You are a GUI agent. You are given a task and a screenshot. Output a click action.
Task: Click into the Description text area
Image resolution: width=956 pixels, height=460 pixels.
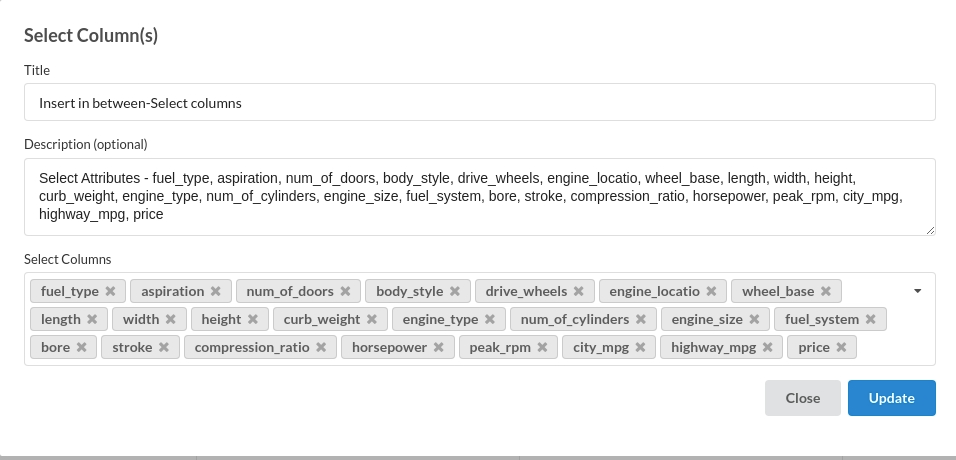click(x=479, y=196)
